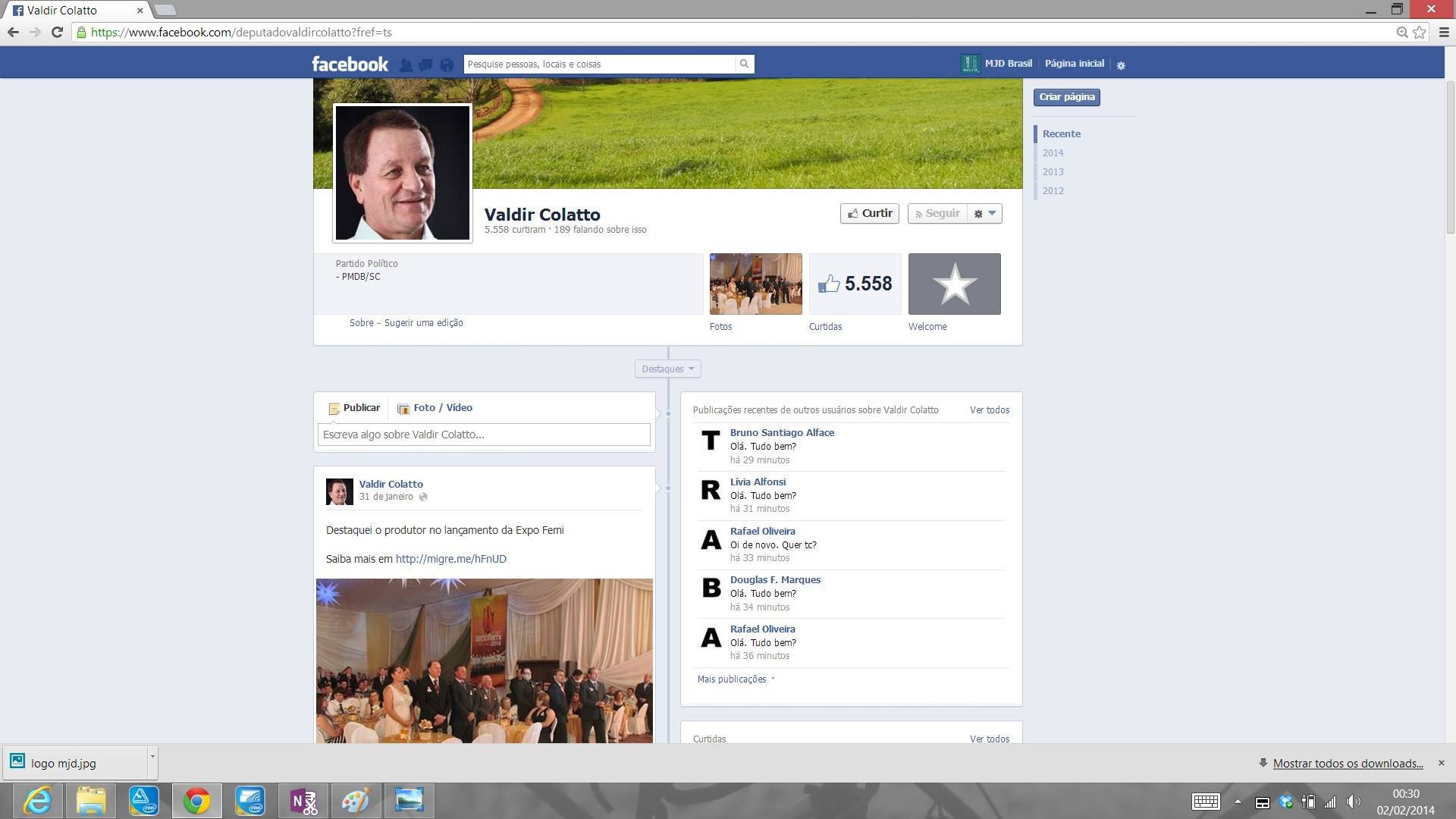The image size is (1456, 819).
Task: Click Lívia Alfonsi's R avatar
Action: [x=711, y=490]
